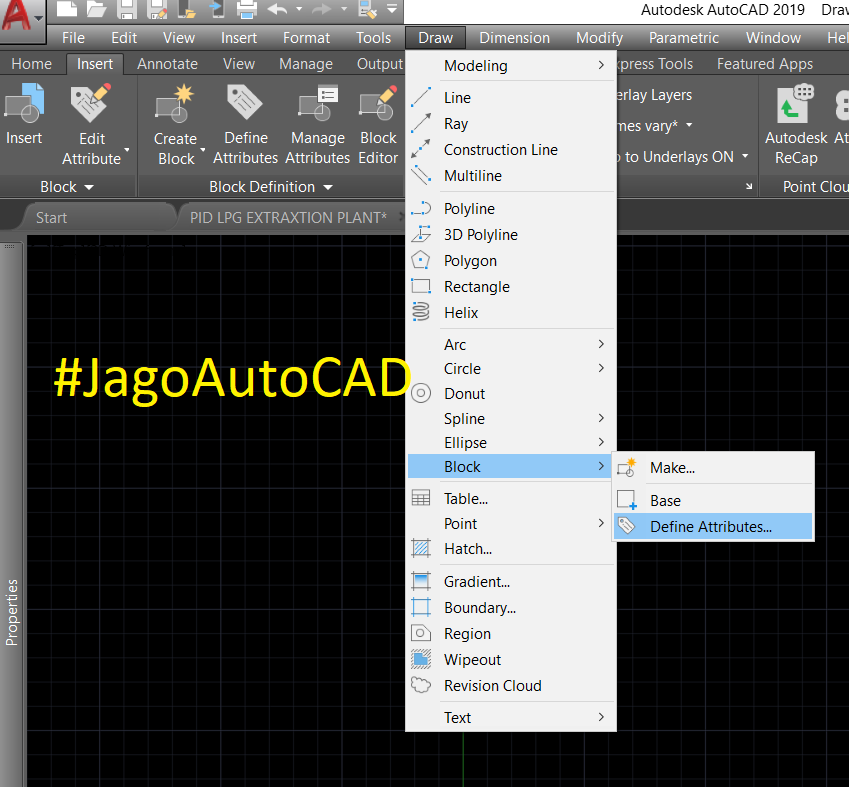Expand the Modeling submenu

(x=511, y=66)
